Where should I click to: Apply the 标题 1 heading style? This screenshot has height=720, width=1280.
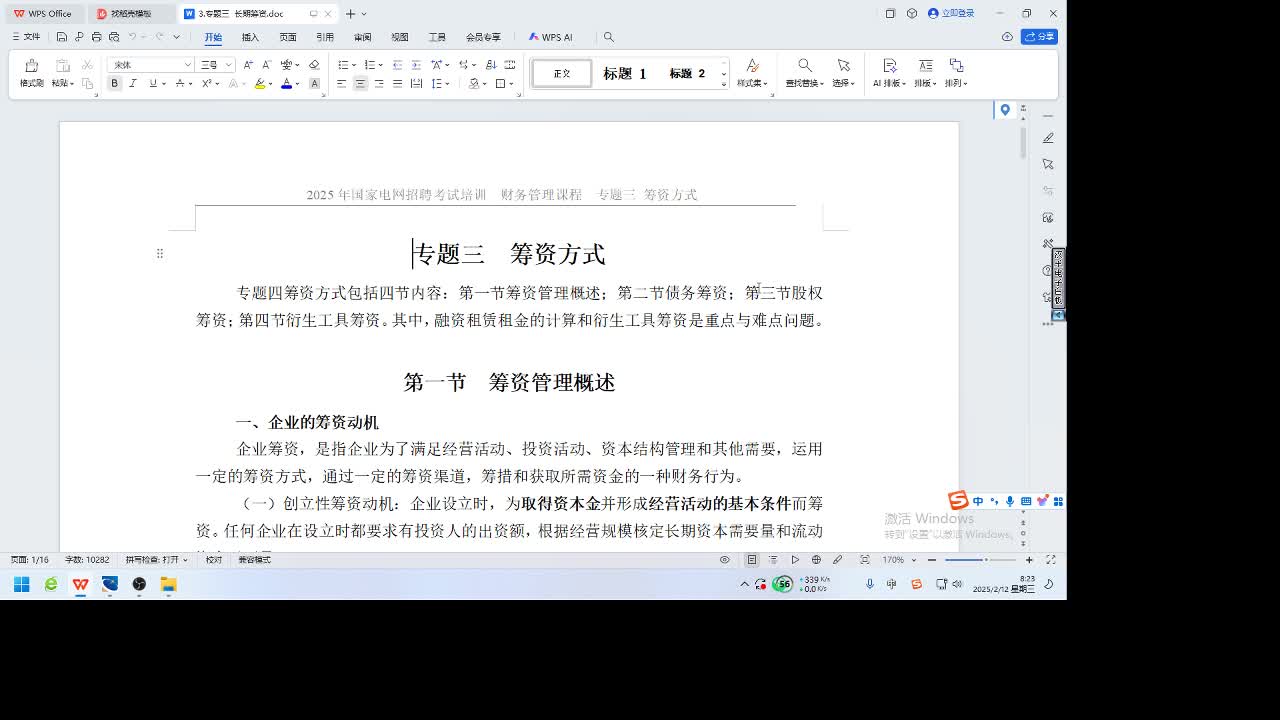click(625, 73)
